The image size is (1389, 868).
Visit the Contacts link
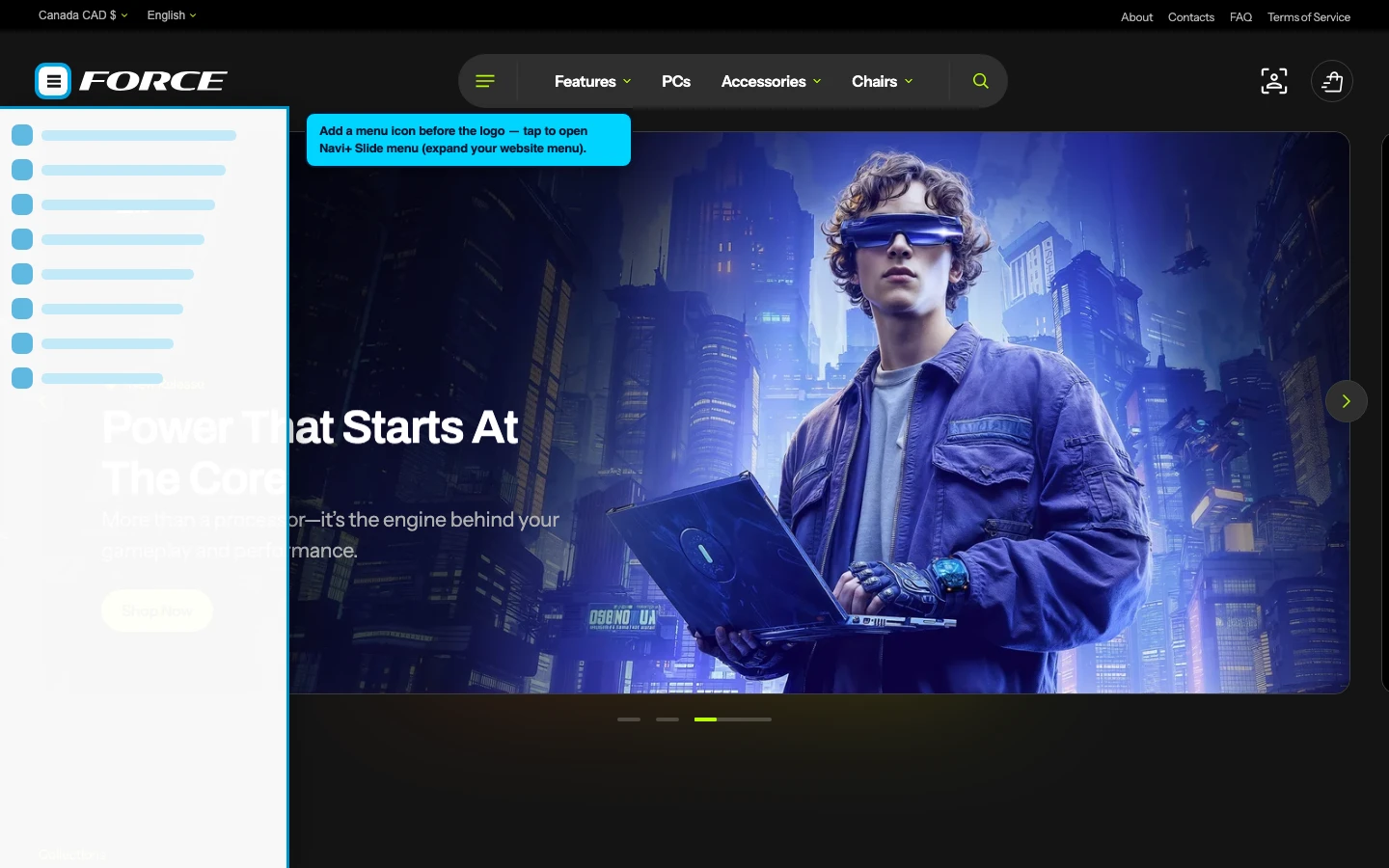tap(1190, 17)
